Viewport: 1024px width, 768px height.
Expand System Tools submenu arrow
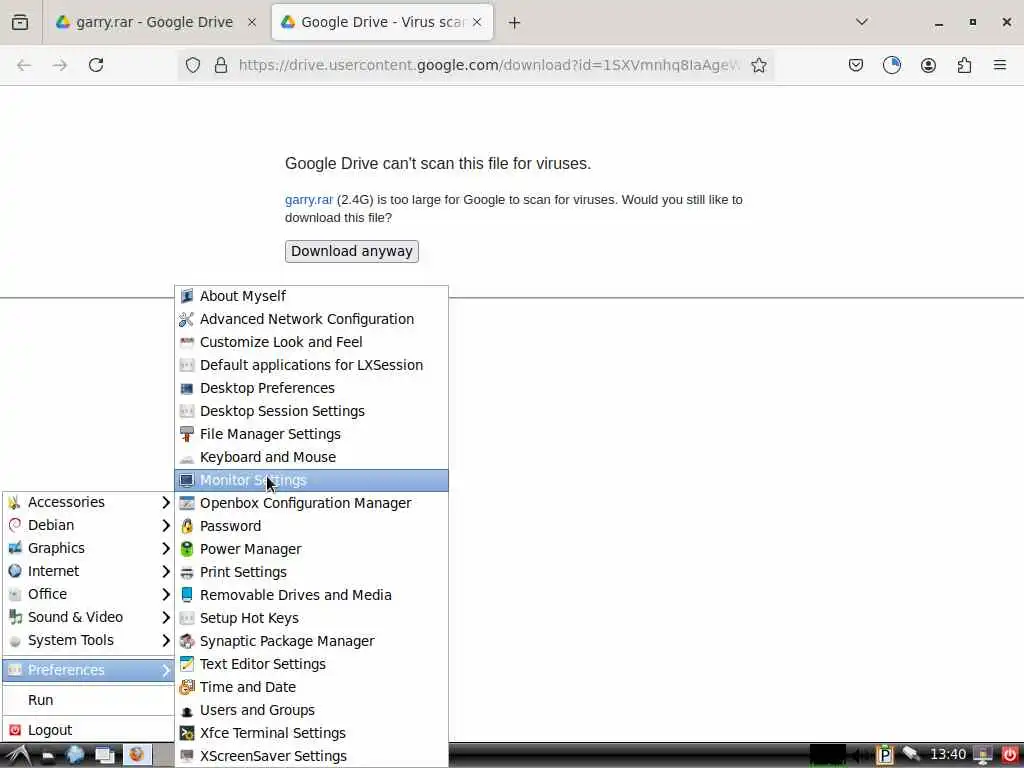(x=165, y=640)
